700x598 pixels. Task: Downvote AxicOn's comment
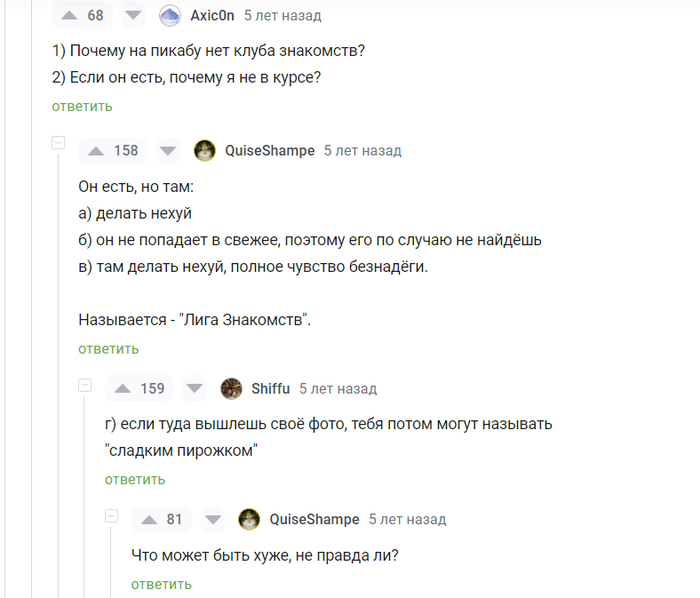[136, 16]
